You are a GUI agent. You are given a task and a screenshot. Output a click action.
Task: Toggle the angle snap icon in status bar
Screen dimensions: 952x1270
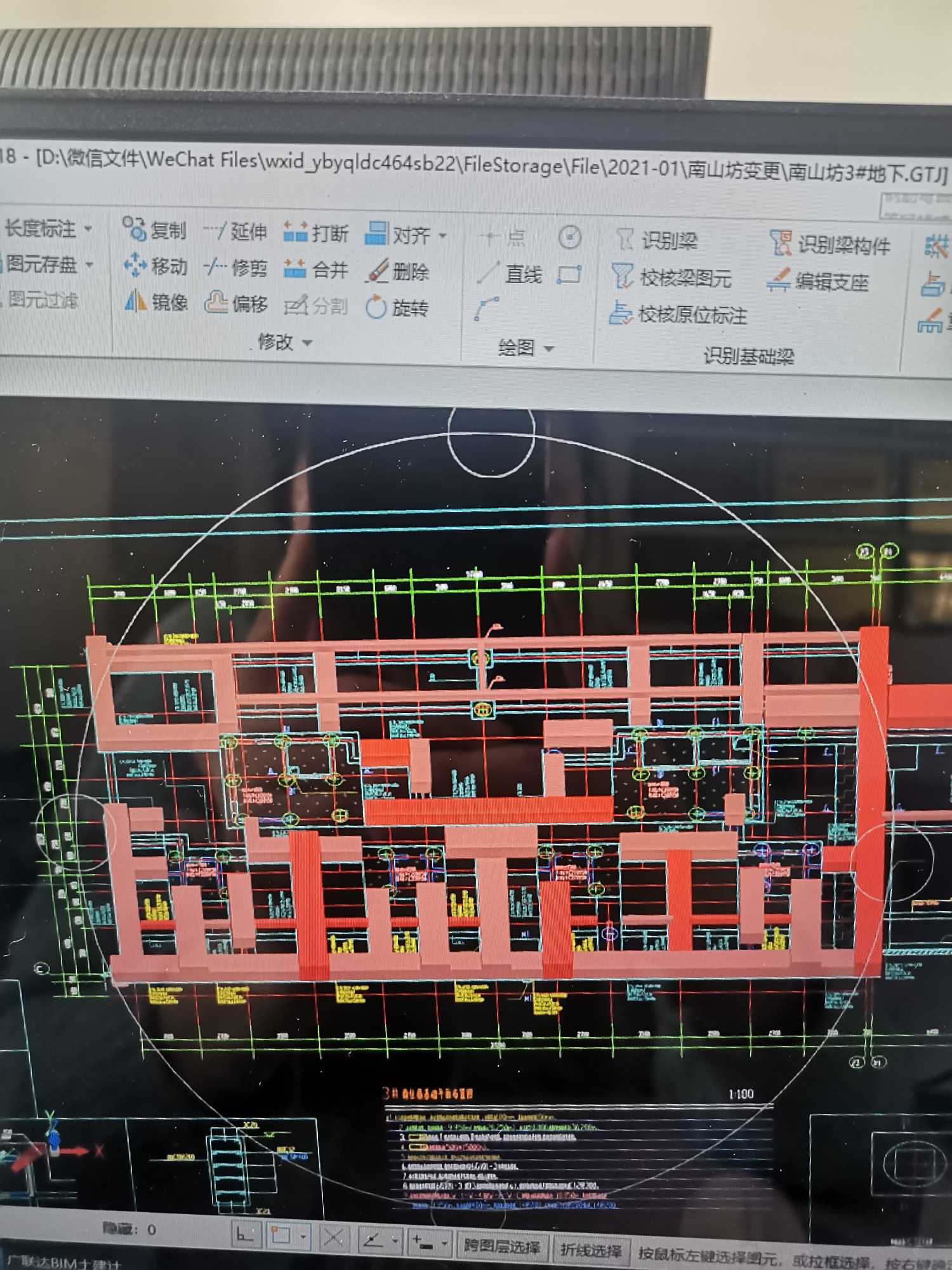(x=373, y=1238)
